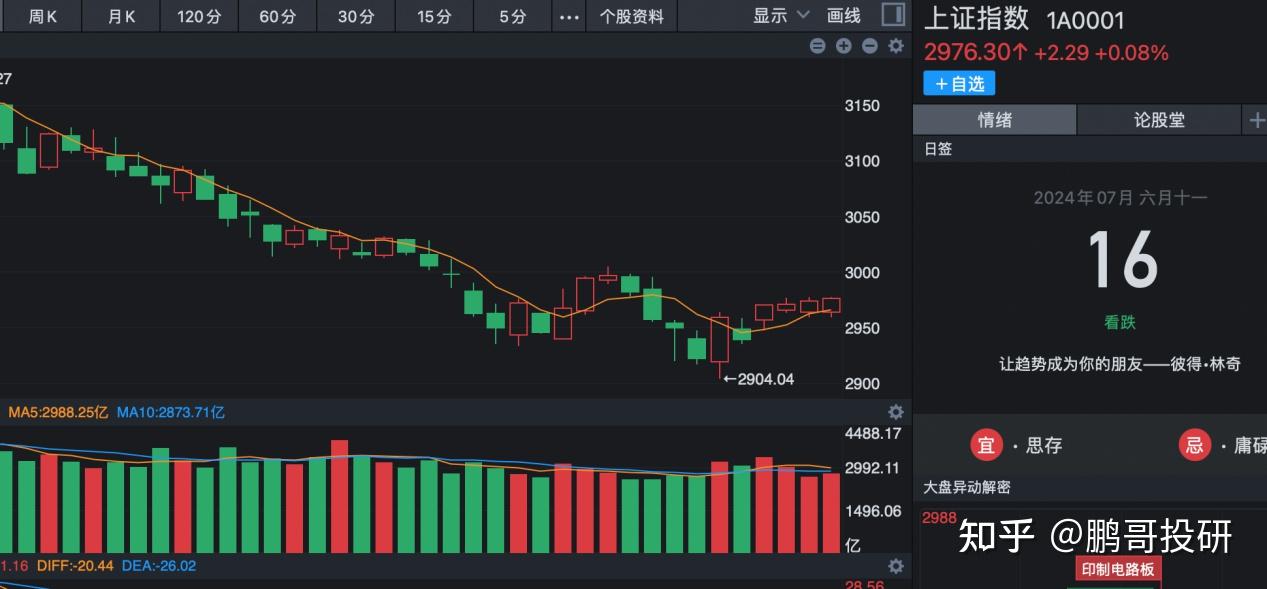The height and width of the screenshot is (589, 1267).
Task: Switch to the 情绪 sentiment tab
Action: [x=994, y=119]
